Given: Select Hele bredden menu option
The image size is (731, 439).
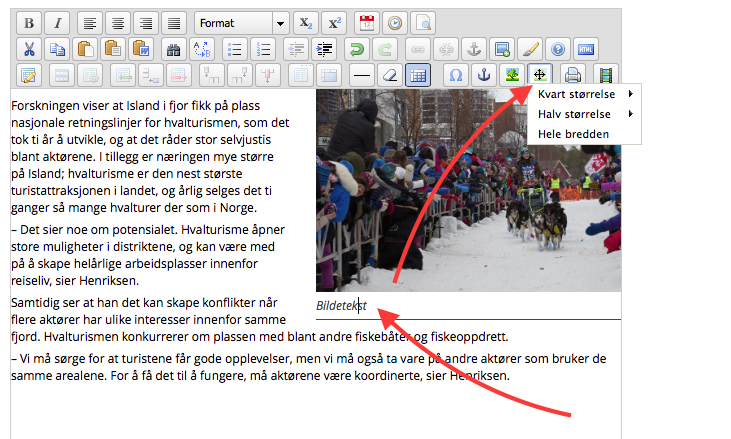Looking at the screenshot, I should click(x=573, y=134).
